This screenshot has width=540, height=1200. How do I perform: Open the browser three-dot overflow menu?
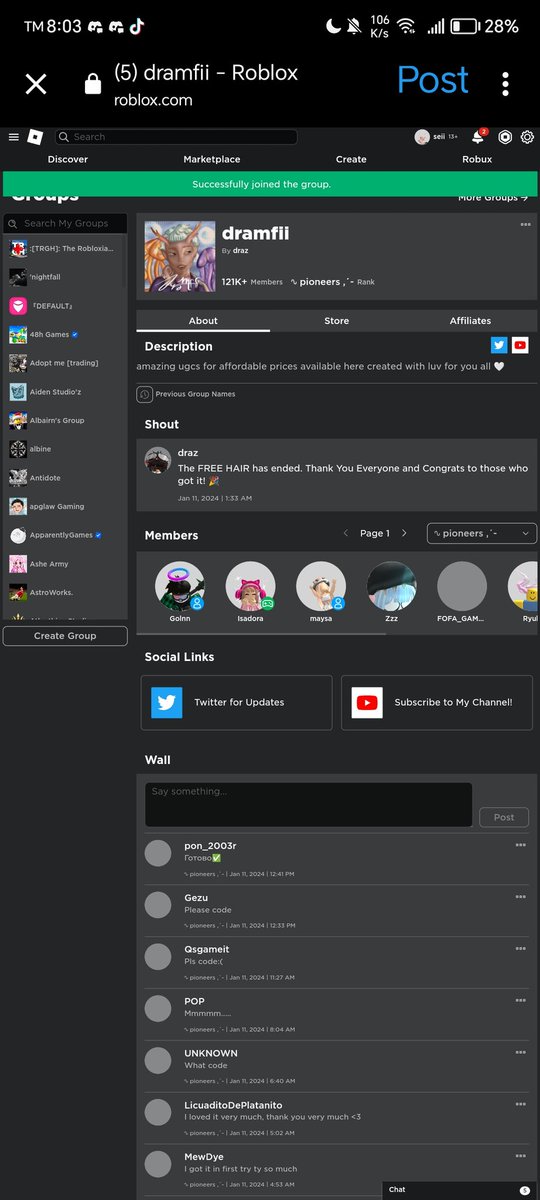[506, 84]
